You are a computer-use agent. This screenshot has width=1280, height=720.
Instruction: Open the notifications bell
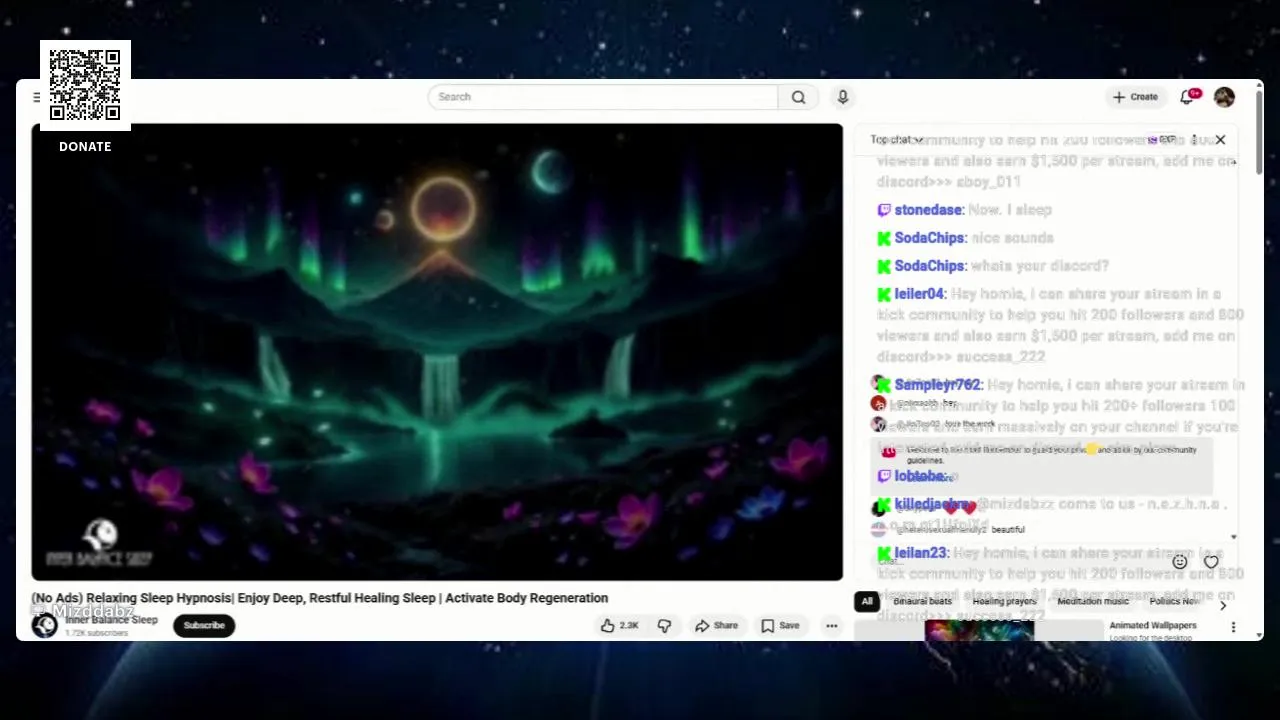point(1188,97)
